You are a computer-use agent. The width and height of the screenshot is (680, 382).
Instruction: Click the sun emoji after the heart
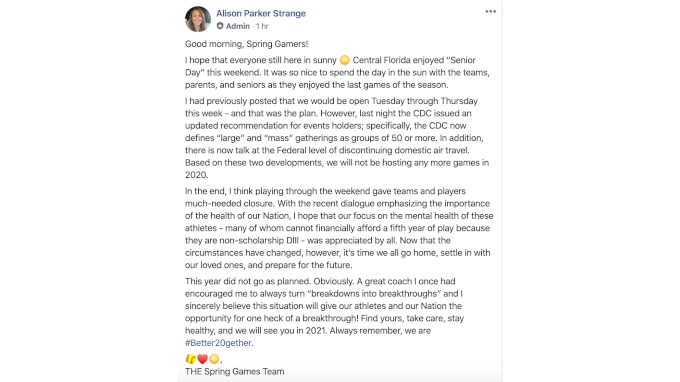click(x=214, y=359)
